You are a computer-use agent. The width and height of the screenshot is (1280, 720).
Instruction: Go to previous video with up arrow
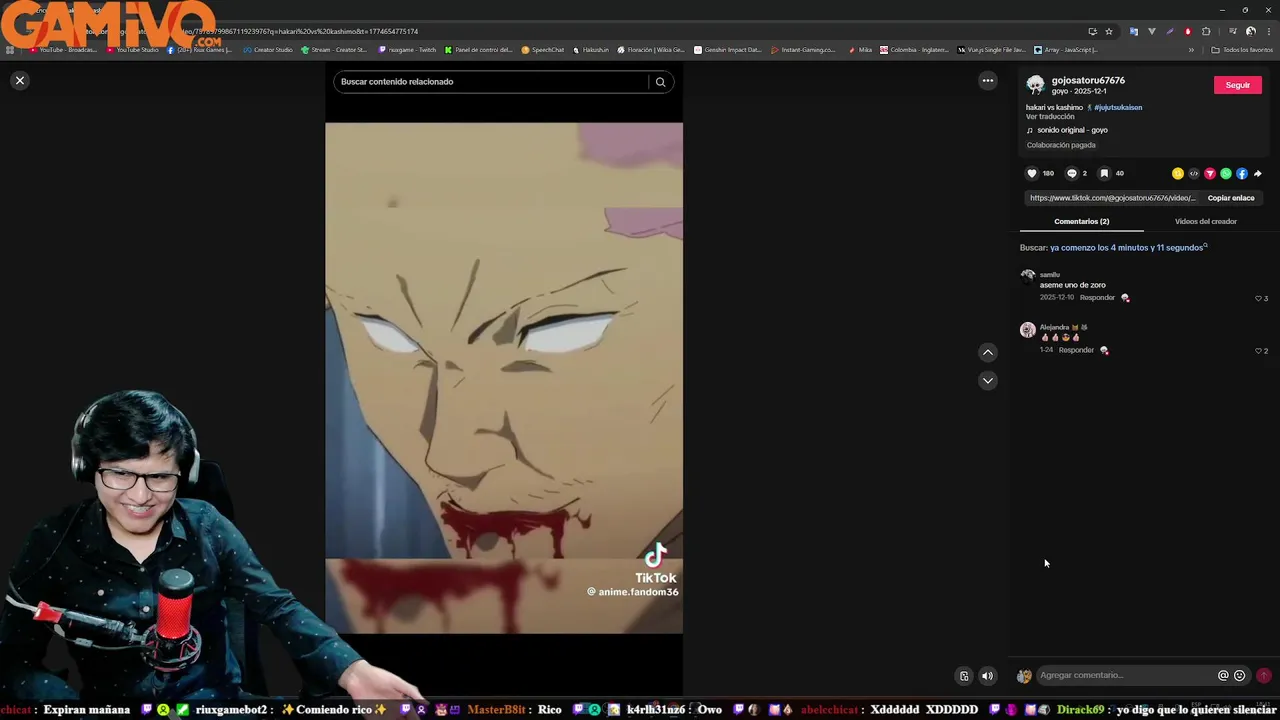pos(988,352)
